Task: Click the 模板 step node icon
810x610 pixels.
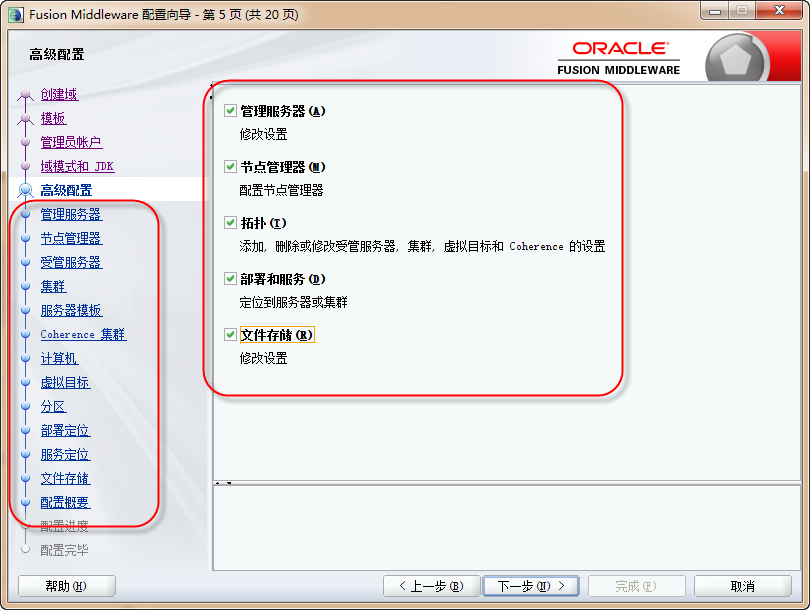Action: (x=25, y=119)
